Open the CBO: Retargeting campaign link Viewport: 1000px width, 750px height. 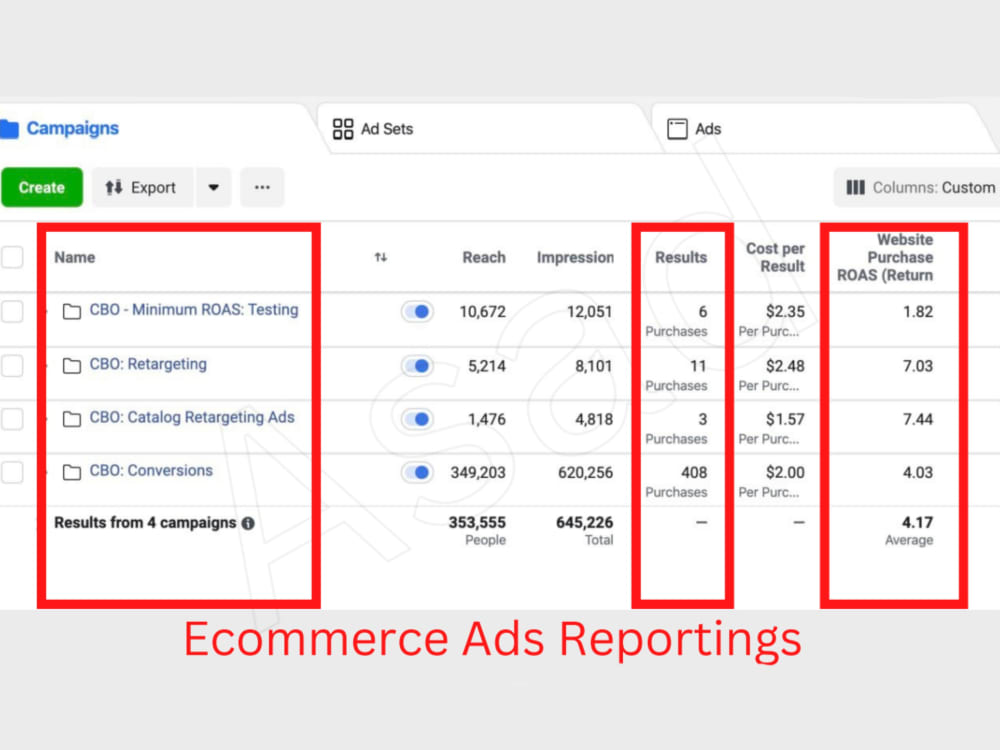(x=148, y=364)
